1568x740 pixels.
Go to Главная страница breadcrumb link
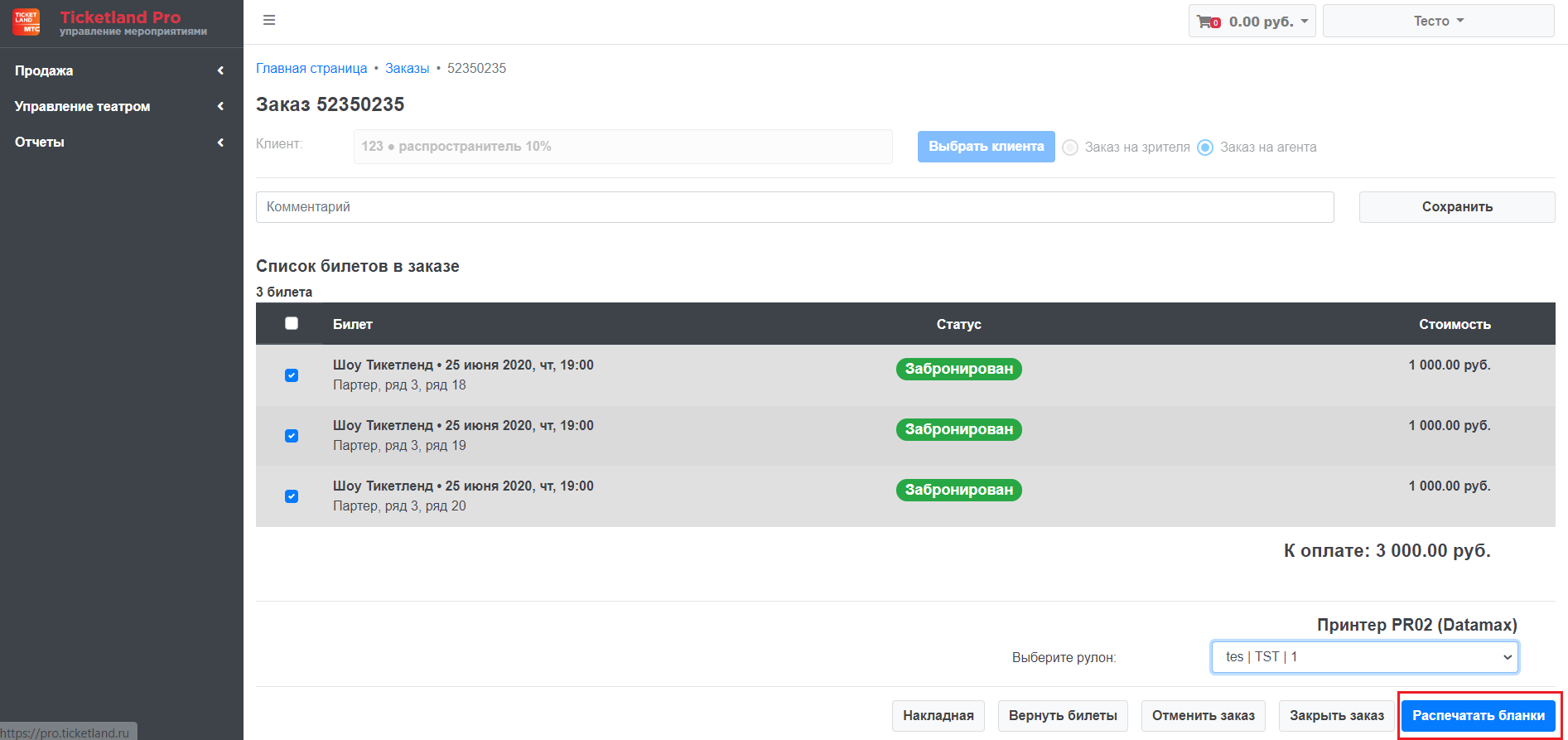pyautogui.click(x=311, y=68)
